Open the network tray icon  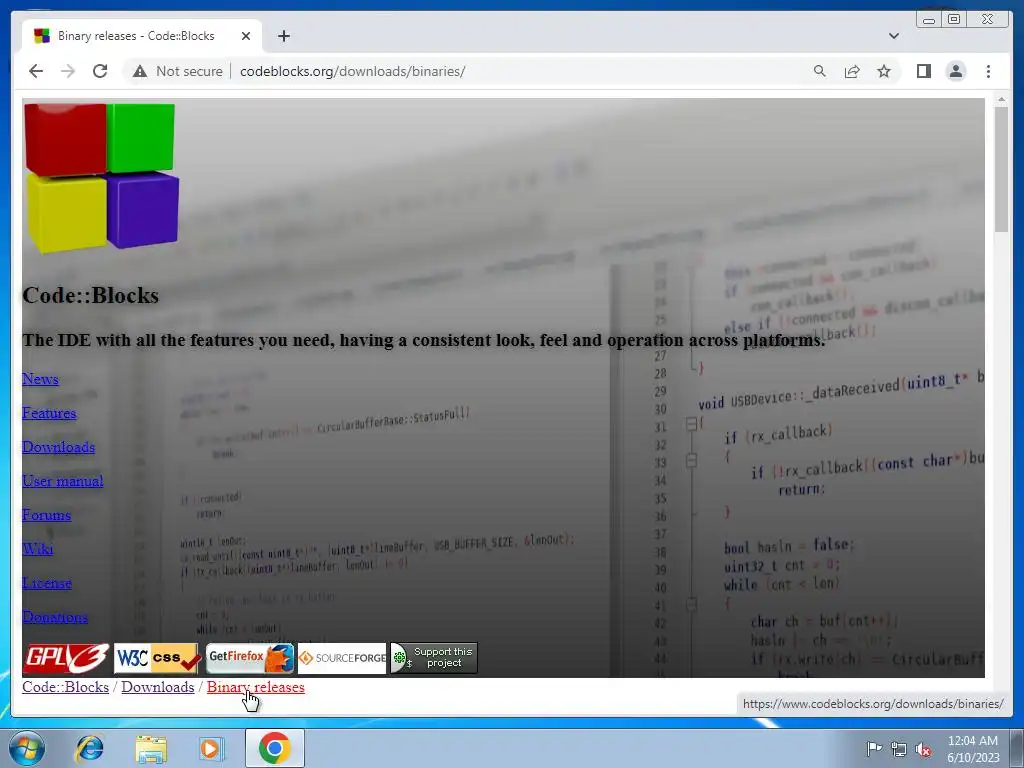click(899, 748)
